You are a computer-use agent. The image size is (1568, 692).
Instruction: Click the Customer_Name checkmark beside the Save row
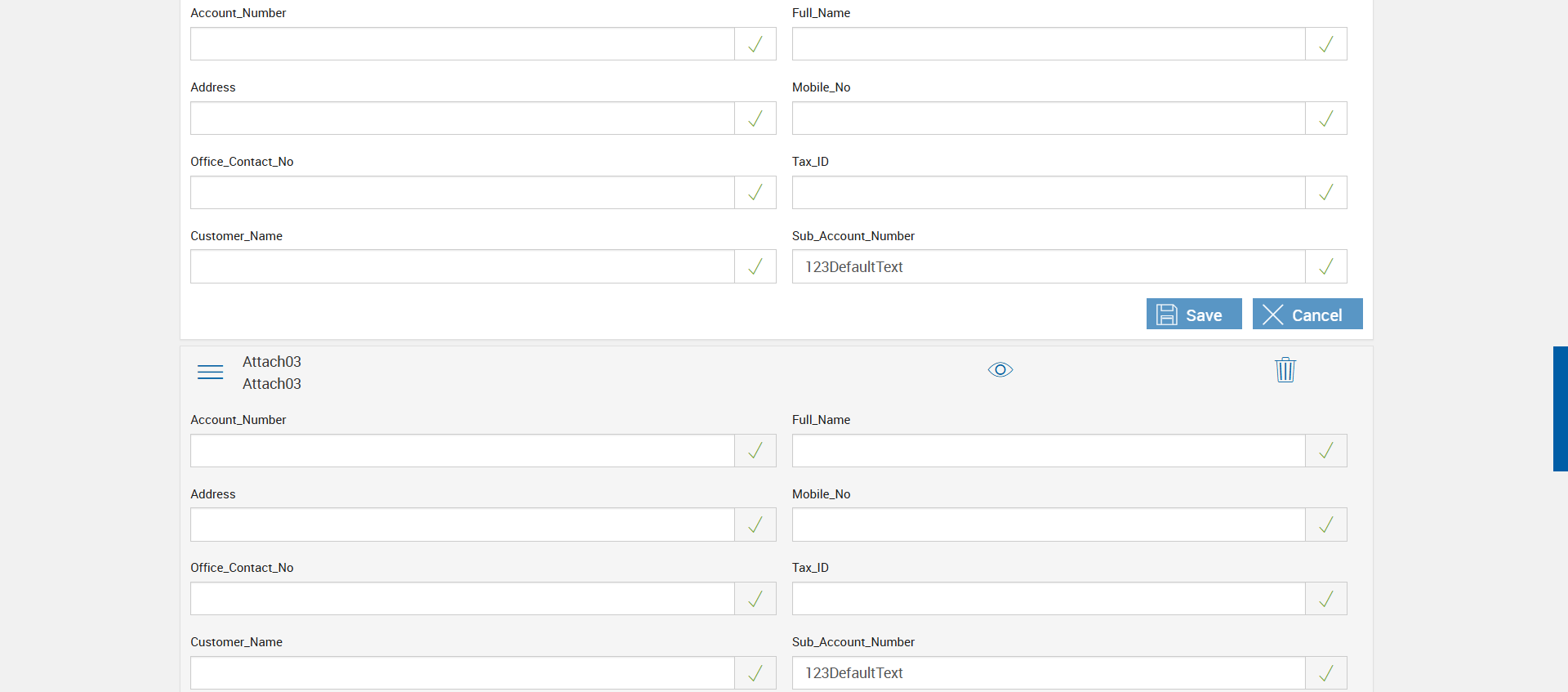pyautogui.click(x=755, y=267)
